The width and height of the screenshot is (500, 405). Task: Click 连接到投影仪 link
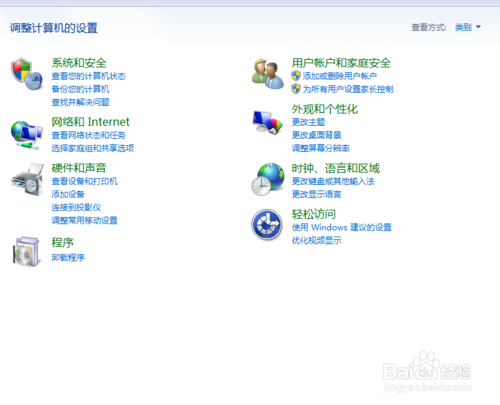[x=76, y=207]
